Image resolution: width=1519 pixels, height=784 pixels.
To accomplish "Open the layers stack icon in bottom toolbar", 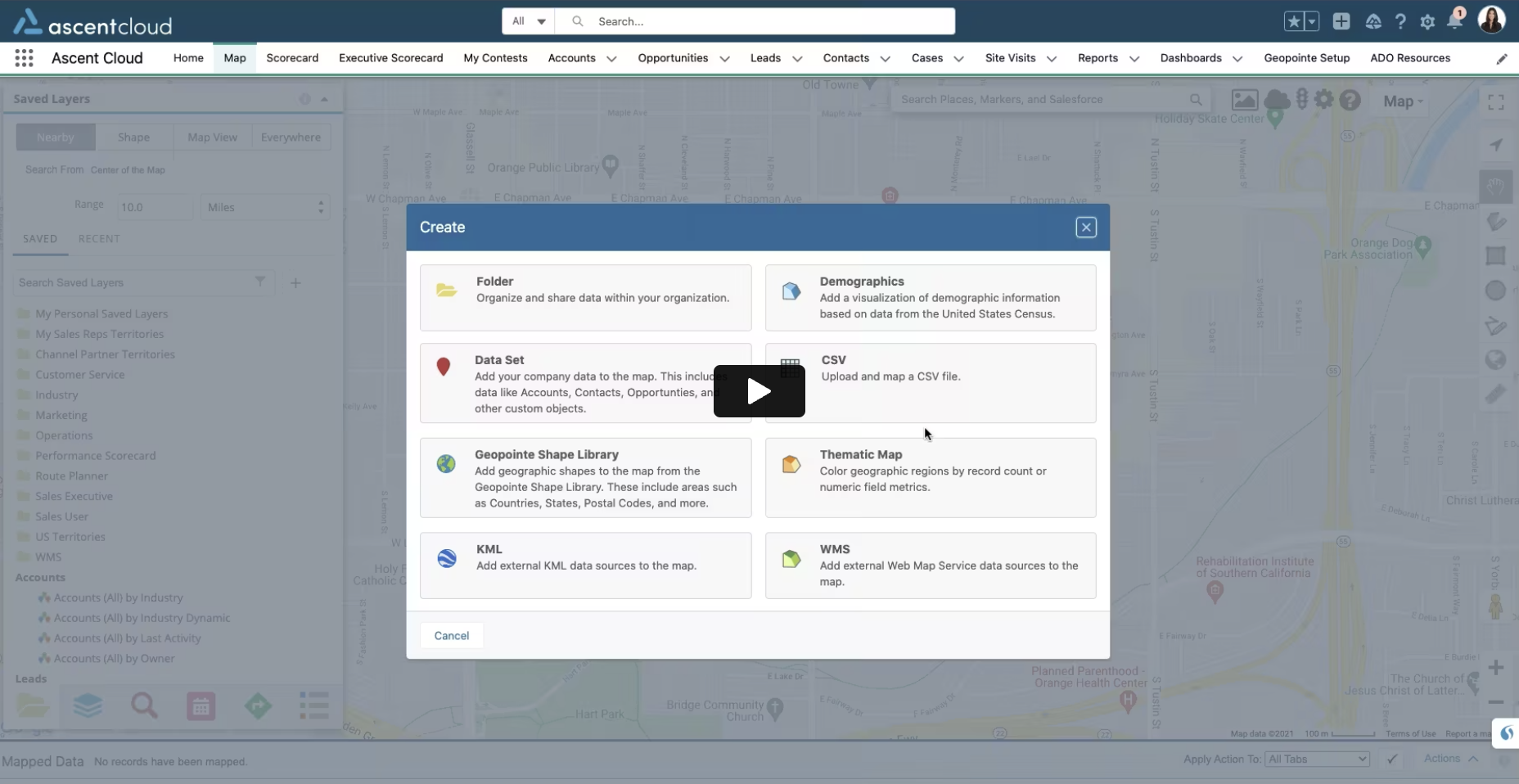I will 88,705.
